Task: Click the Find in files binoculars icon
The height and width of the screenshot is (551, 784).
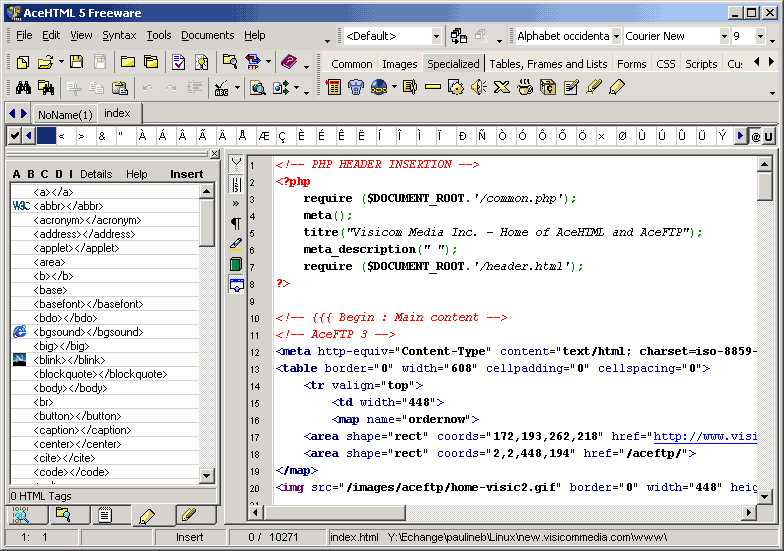Action: coord(46,88)
